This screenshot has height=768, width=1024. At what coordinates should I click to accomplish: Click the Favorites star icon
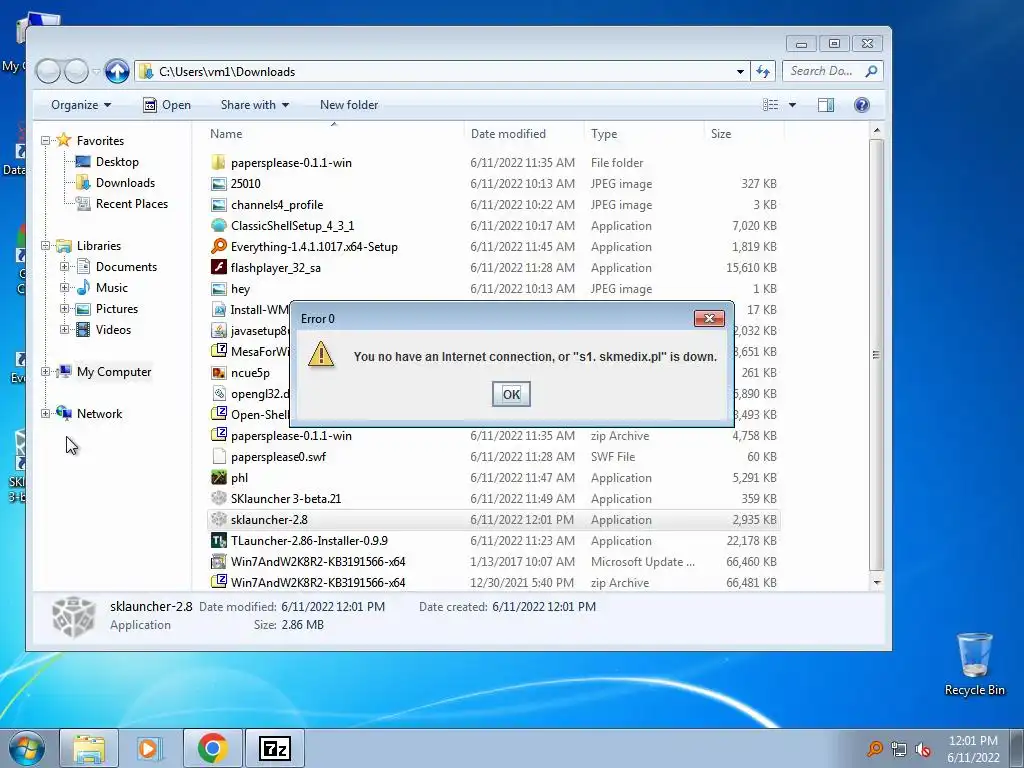(63, 140)
